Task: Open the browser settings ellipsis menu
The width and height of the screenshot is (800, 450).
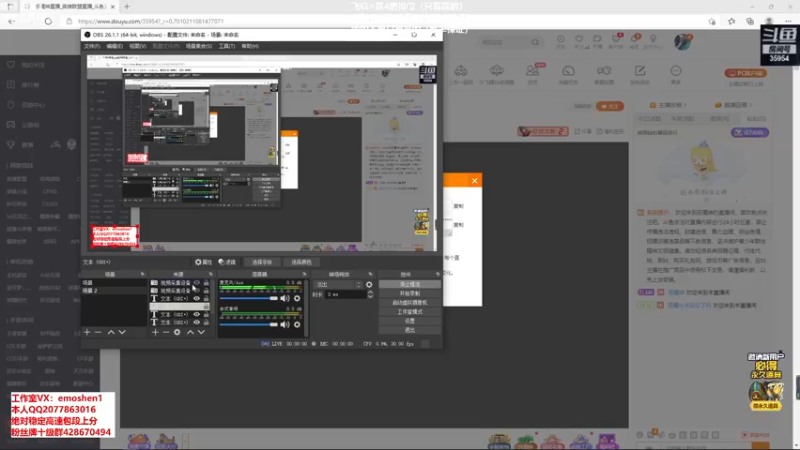Action: click(x=788, y=21)
